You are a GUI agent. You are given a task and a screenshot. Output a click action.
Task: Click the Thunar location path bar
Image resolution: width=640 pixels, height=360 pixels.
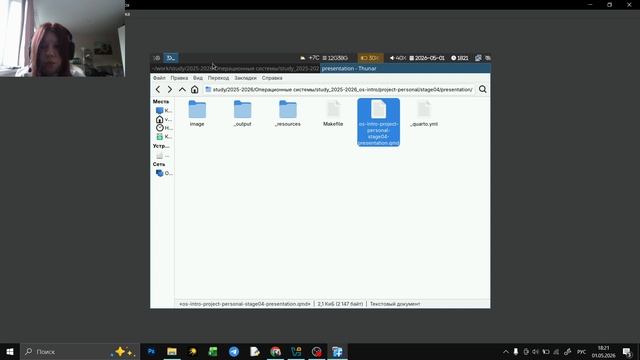339,89
